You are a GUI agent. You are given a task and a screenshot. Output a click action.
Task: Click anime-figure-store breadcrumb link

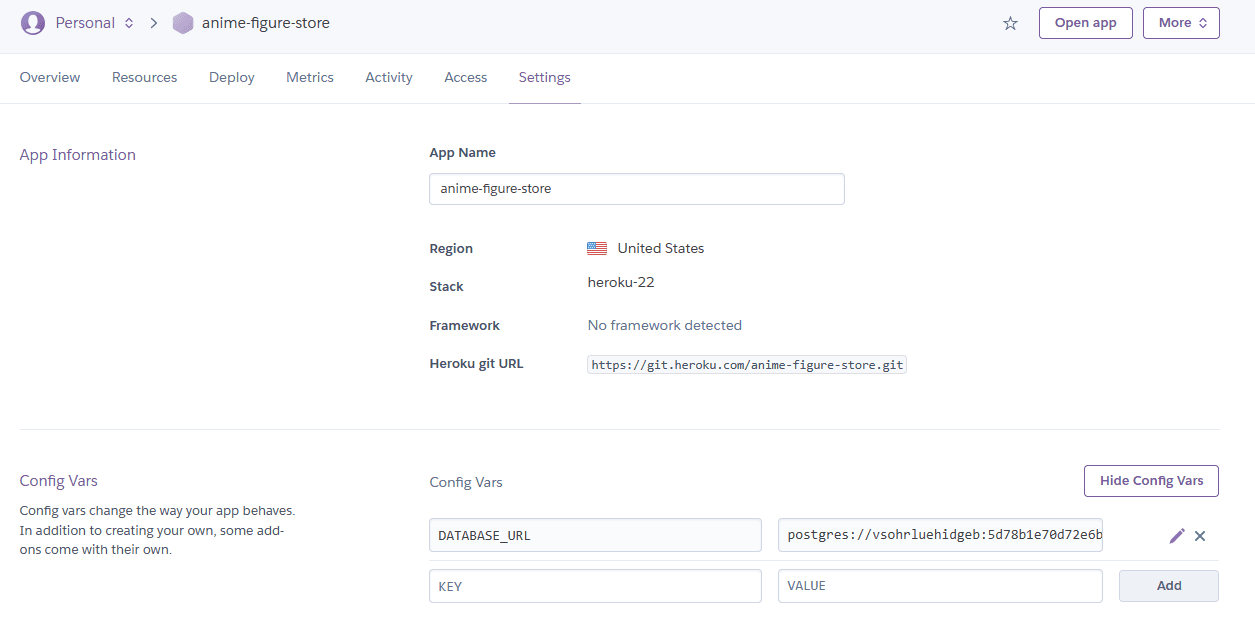pos(266,23)
